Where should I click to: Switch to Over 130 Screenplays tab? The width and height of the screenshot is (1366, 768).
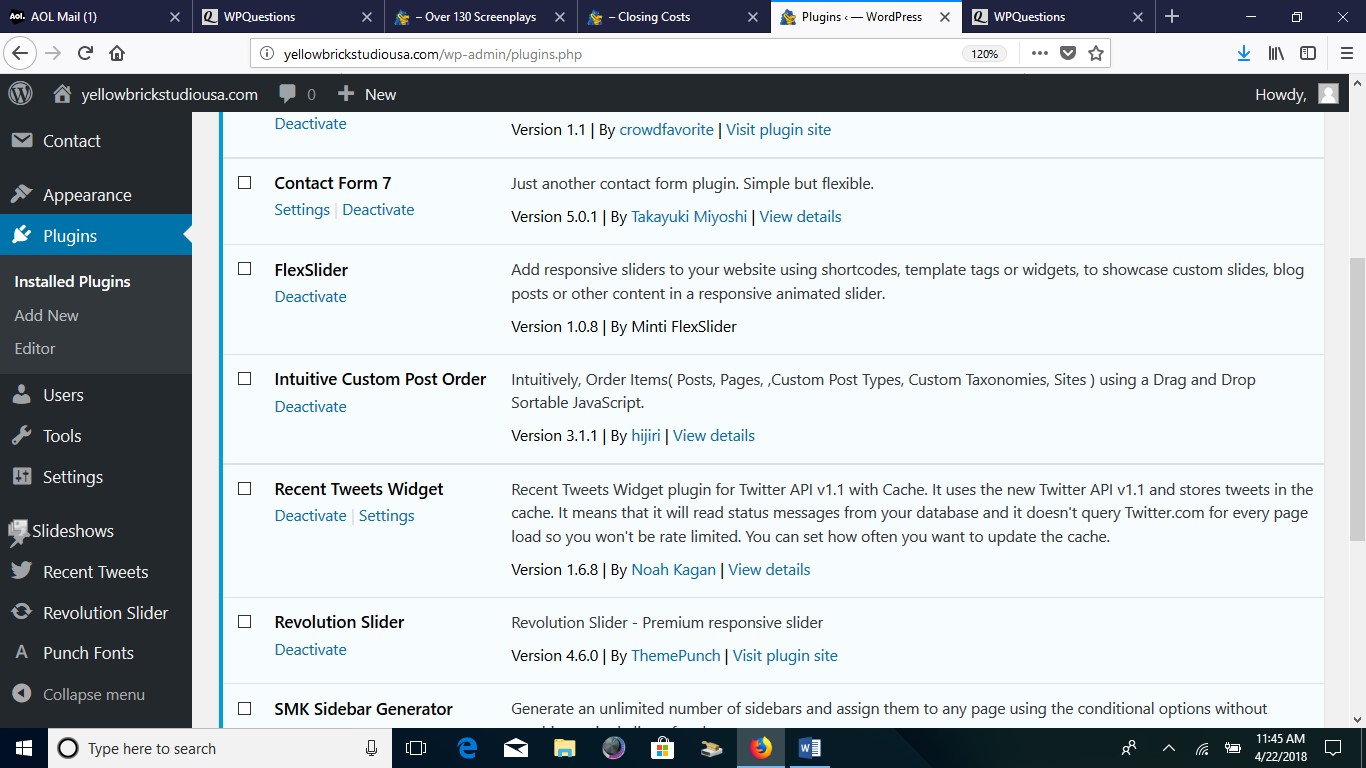click(x=482, y=17)
